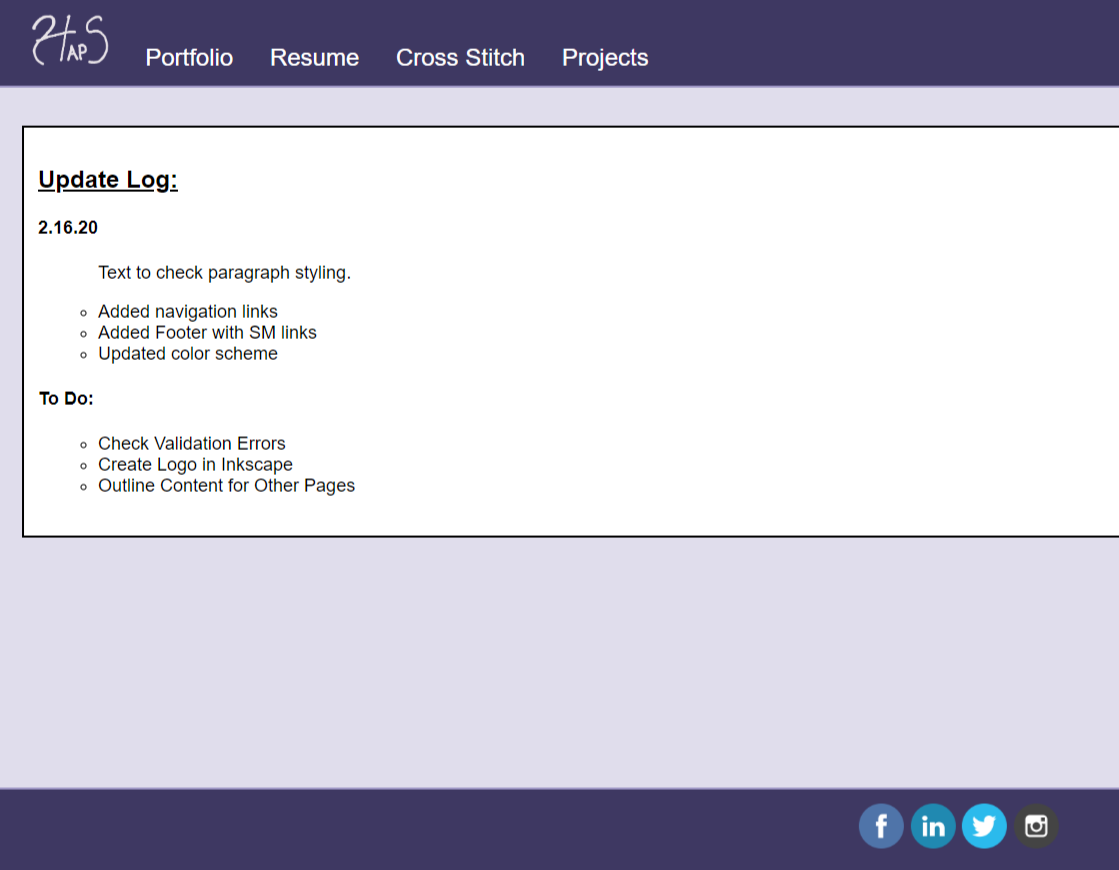The image size is (1119, 870).
Task: Click the 'Check Validation Errors' to-do item
Action: click(x=192, y=444)
